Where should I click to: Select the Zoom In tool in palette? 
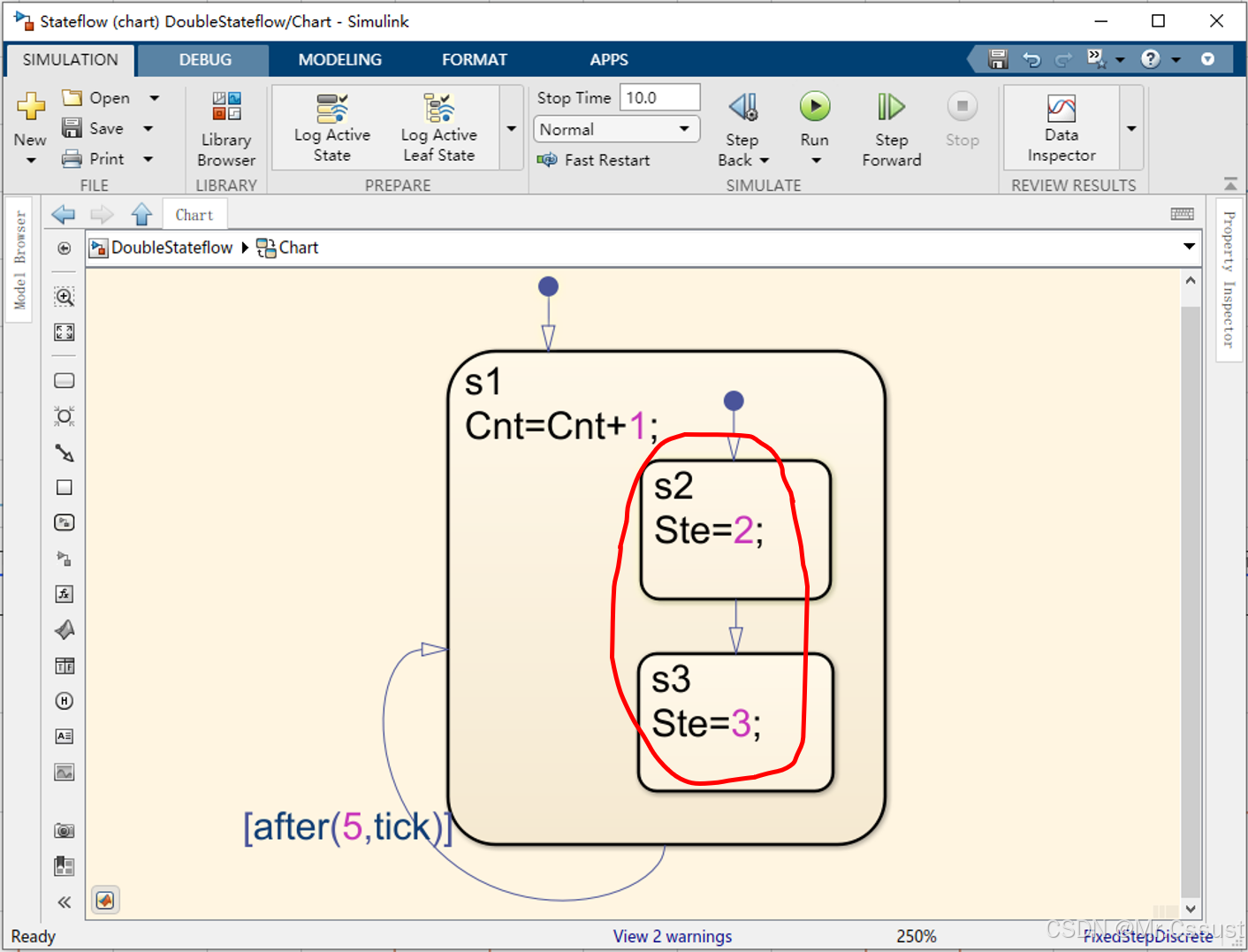(x=65, y=297)
